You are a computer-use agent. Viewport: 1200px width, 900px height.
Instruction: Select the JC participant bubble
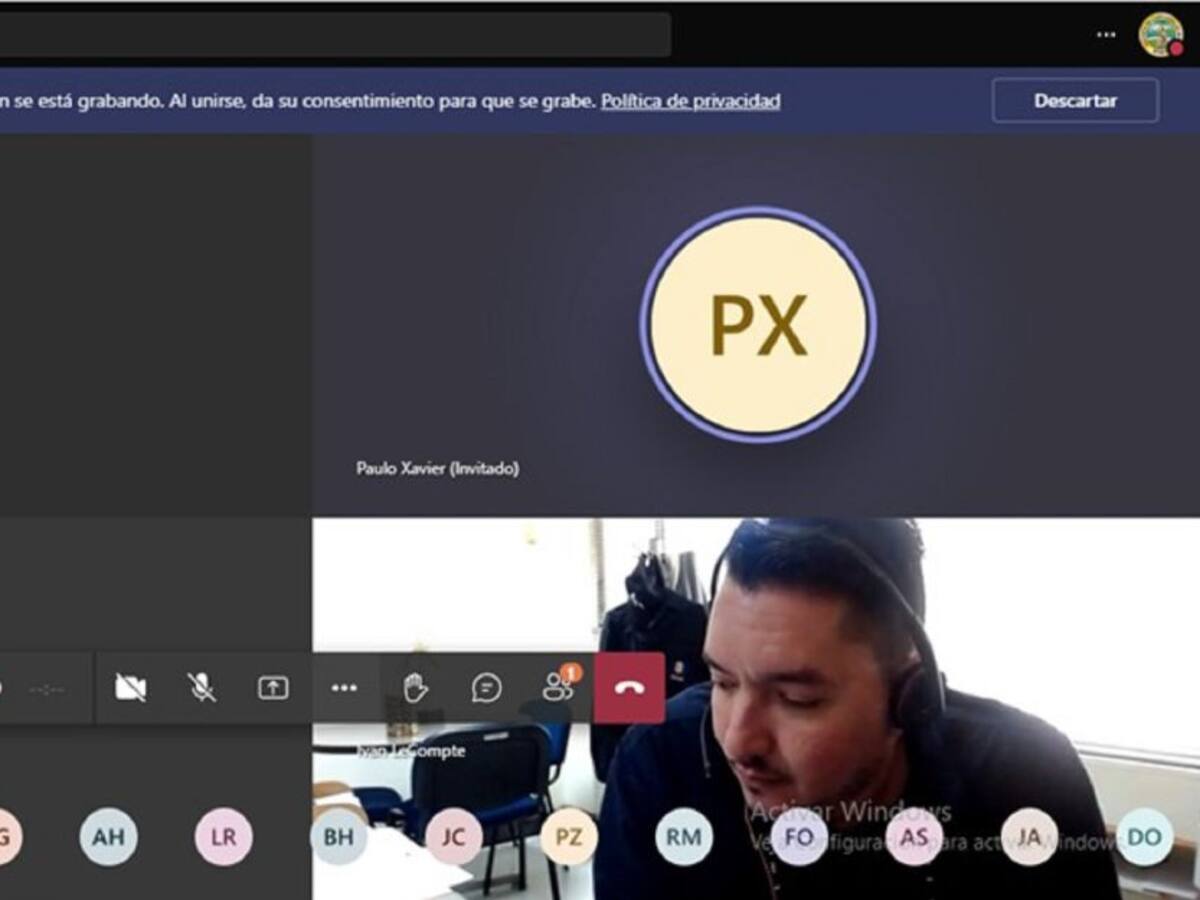click(x=453, y=837)
